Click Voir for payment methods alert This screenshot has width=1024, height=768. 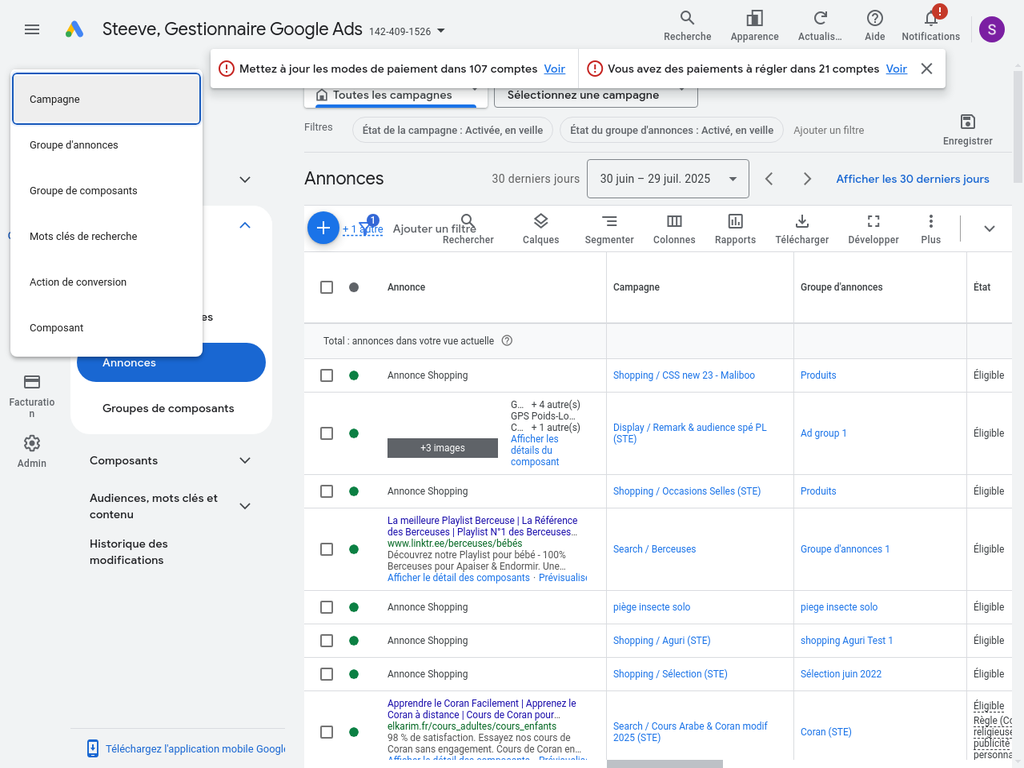coord(554,69)
